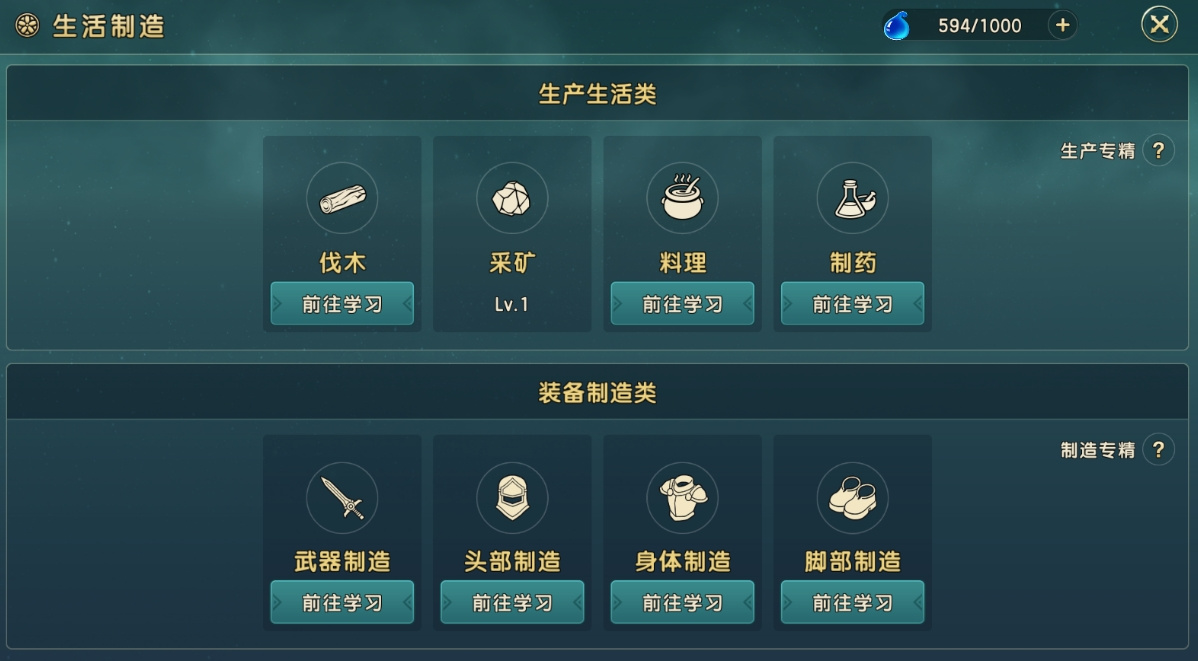The width and height of the screenshot is (1198, 661).
Task: Click 前往学习 under 武器制造
Action: tap(342, 602)
